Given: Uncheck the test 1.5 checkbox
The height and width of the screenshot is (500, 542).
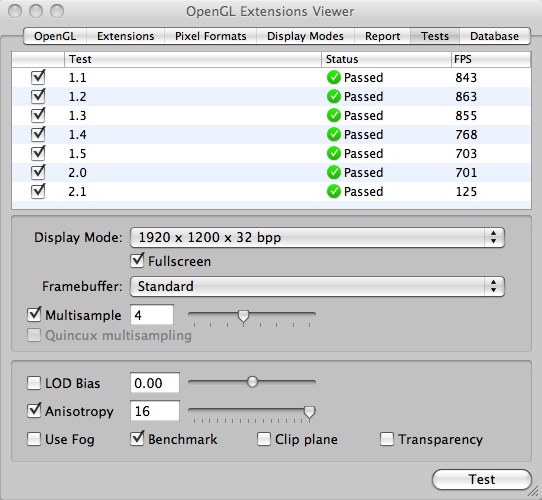Looking at the screenshot, I should 38,154.
